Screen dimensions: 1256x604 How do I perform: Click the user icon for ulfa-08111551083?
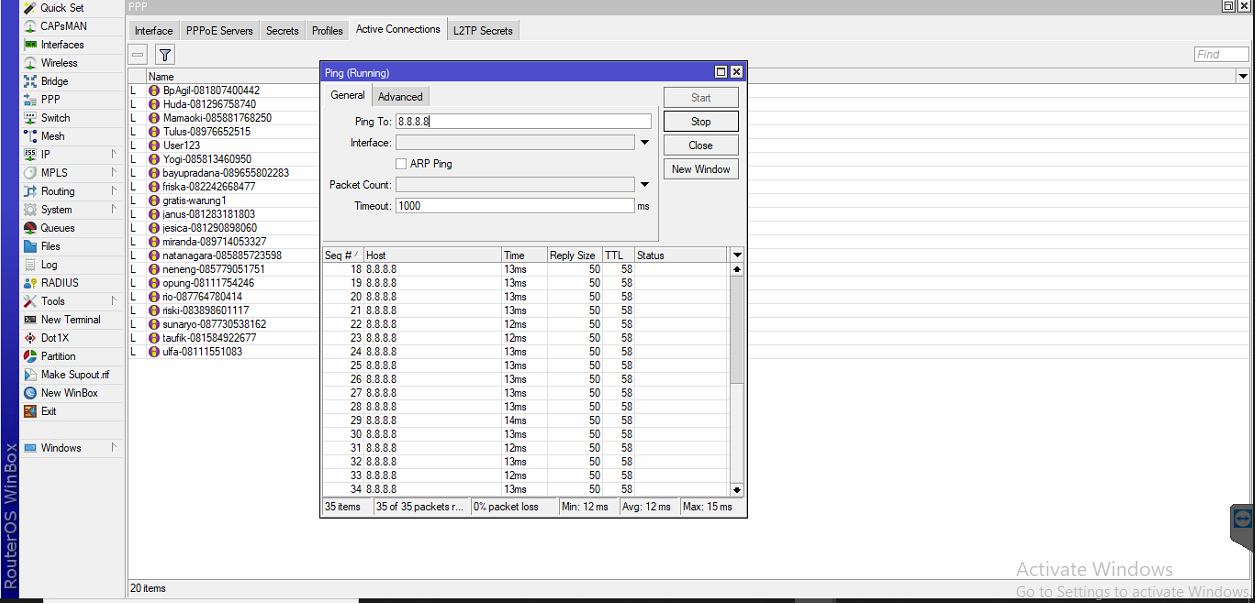154,352
